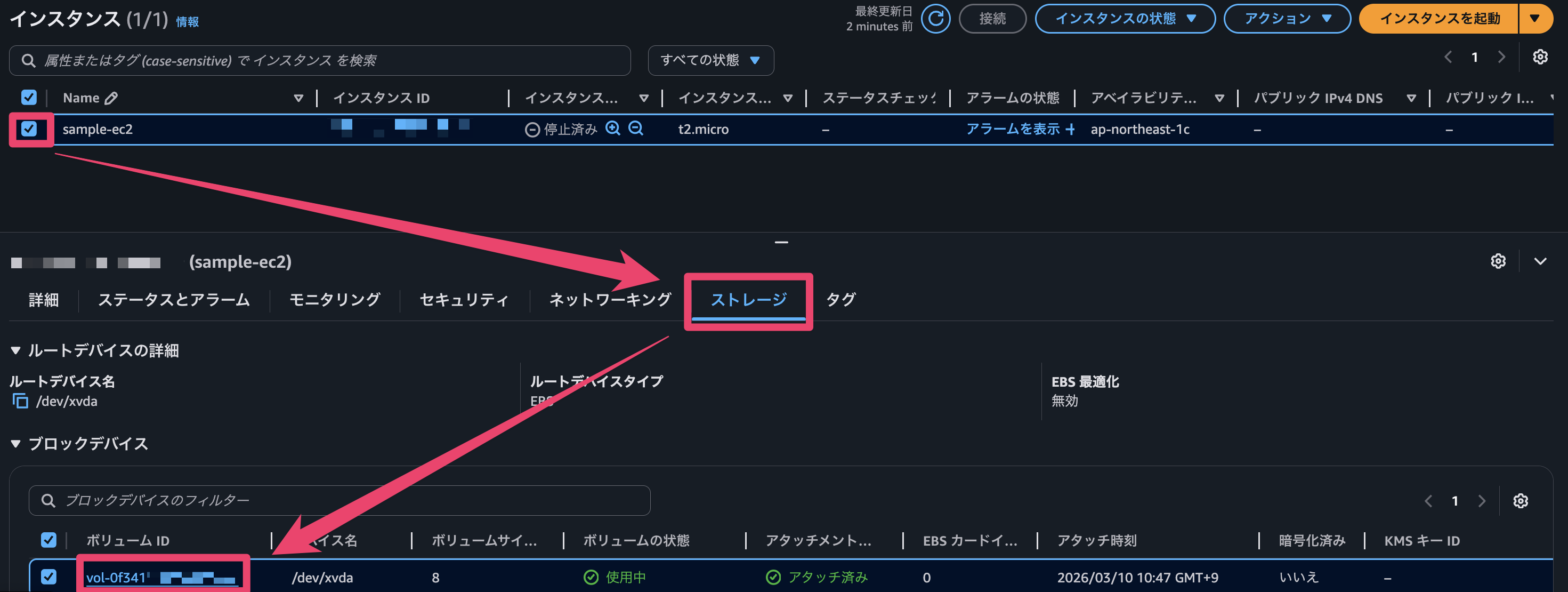The height and width of the screenshot is (592, 1568).
Task: Toggle the select-all checkbox in the instance header
Action: pos(28,97)
